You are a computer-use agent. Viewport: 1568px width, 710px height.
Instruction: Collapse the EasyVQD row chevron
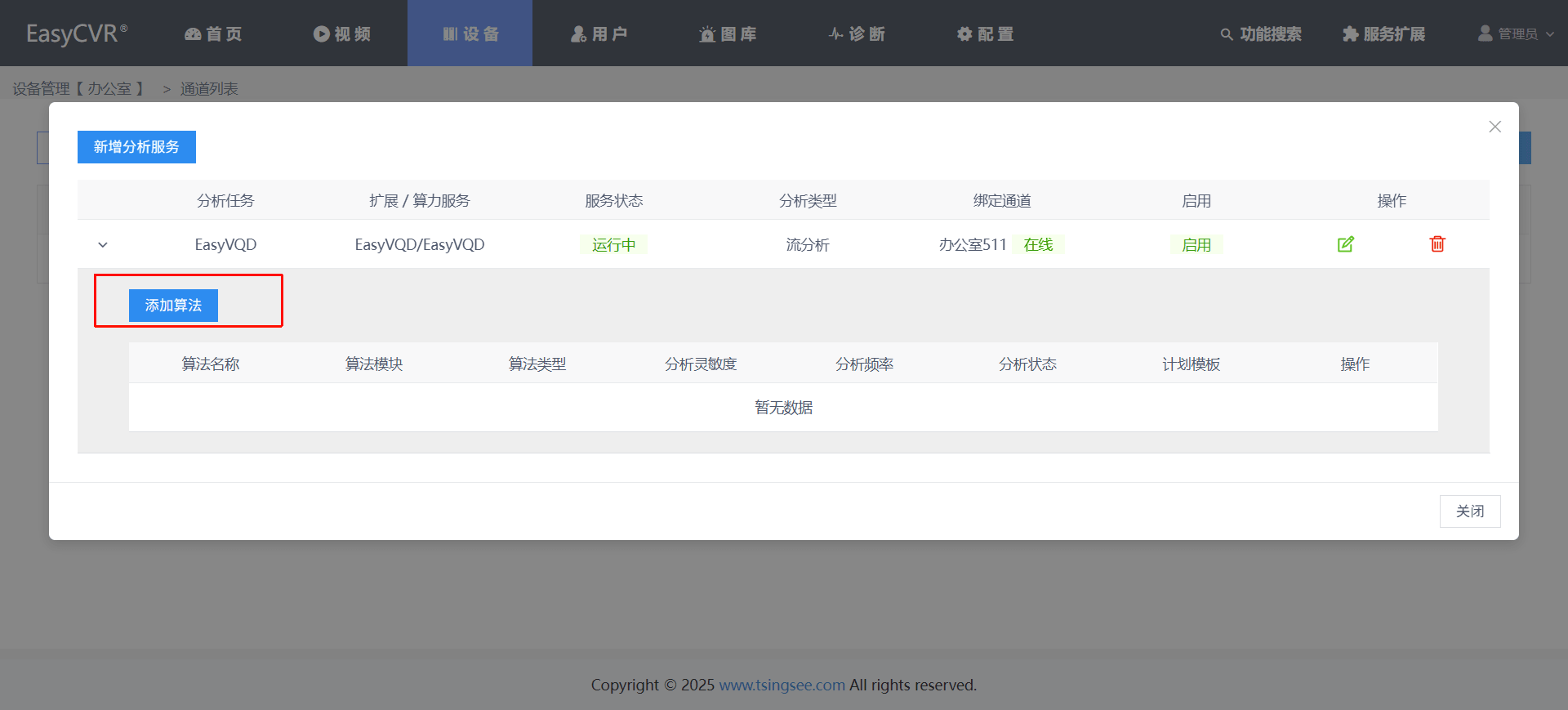[x=103, y=245]
